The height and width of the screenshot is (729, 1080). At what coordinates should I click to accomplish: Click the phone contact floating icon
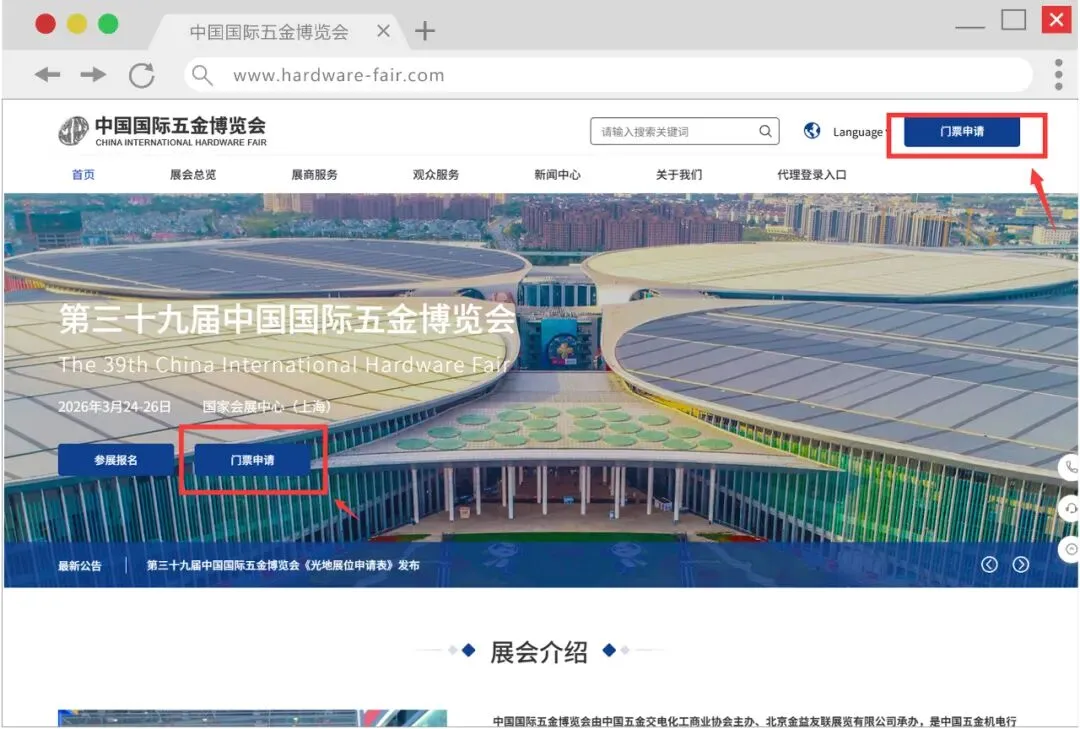(x=1071, y=467)
